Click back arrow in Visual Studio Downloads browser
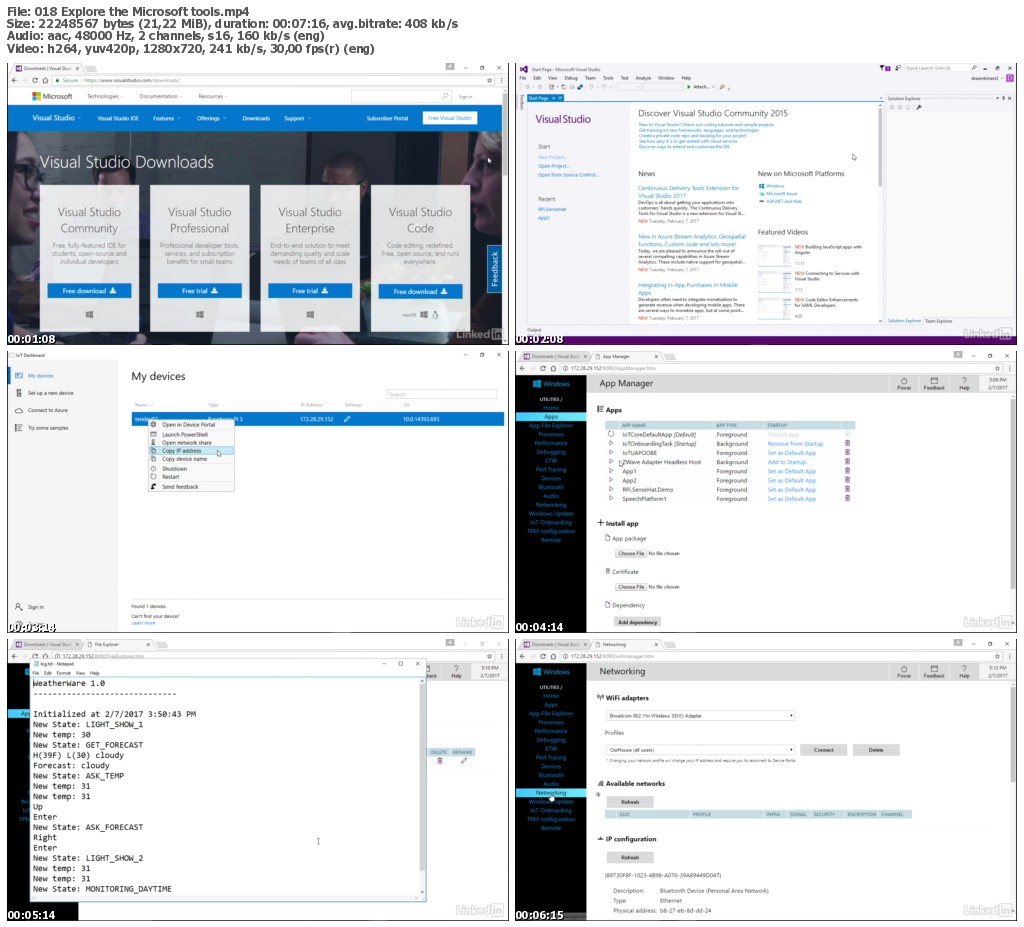1024x927 pixels. pos(14,80)
